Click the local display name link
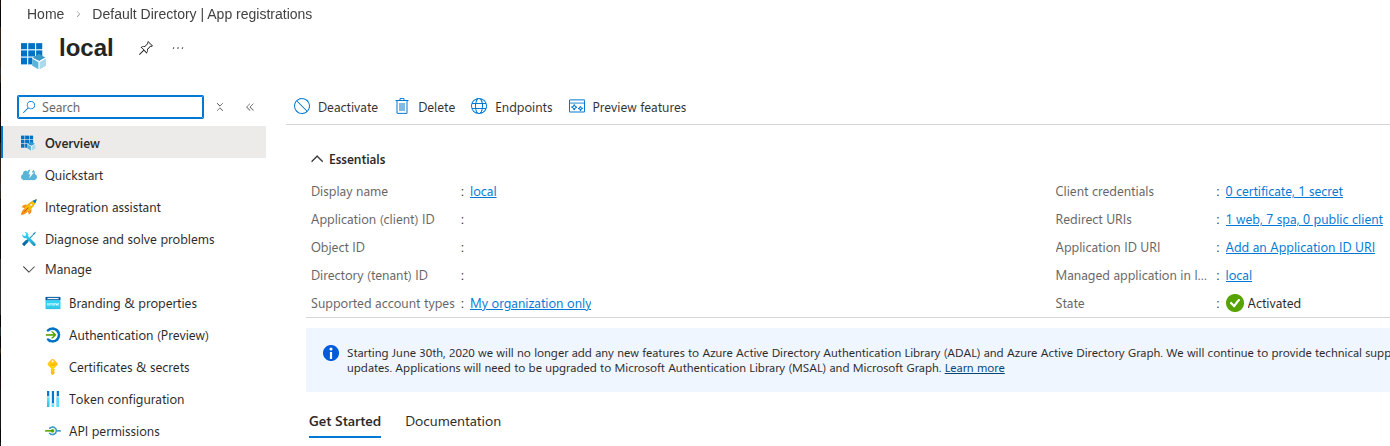Image resolution: width=1390 pixels, height=446 pixels. click(x=483, y=191)
